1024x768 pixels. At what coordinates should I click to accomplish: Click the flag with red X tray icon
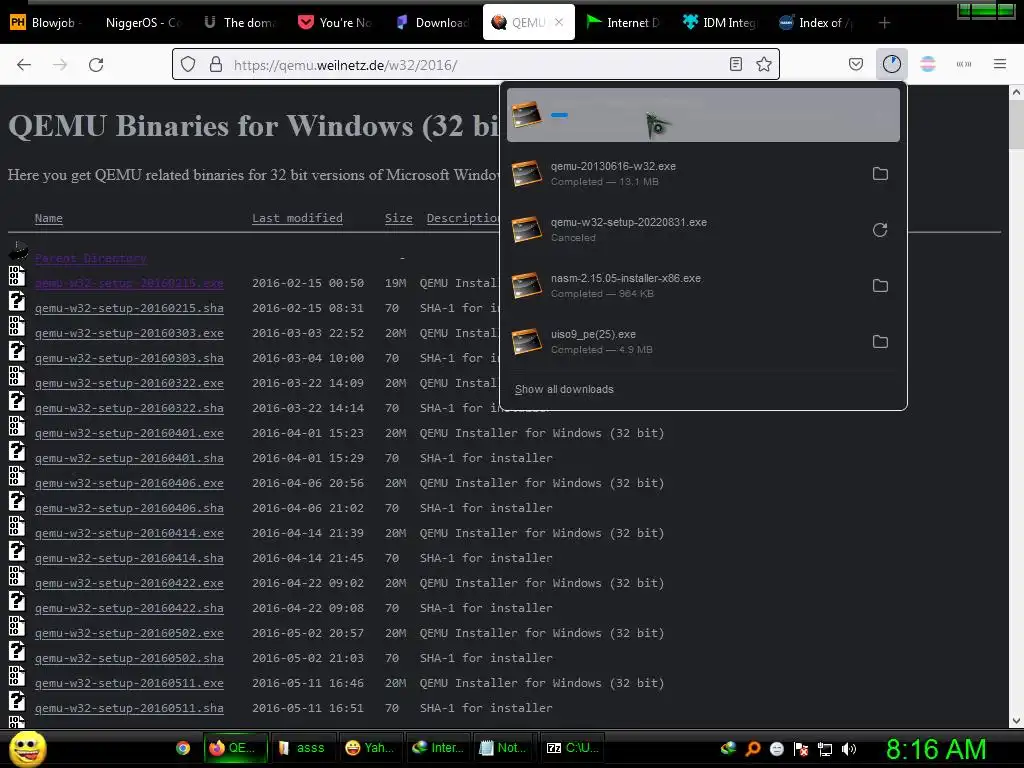pos(801,749)
